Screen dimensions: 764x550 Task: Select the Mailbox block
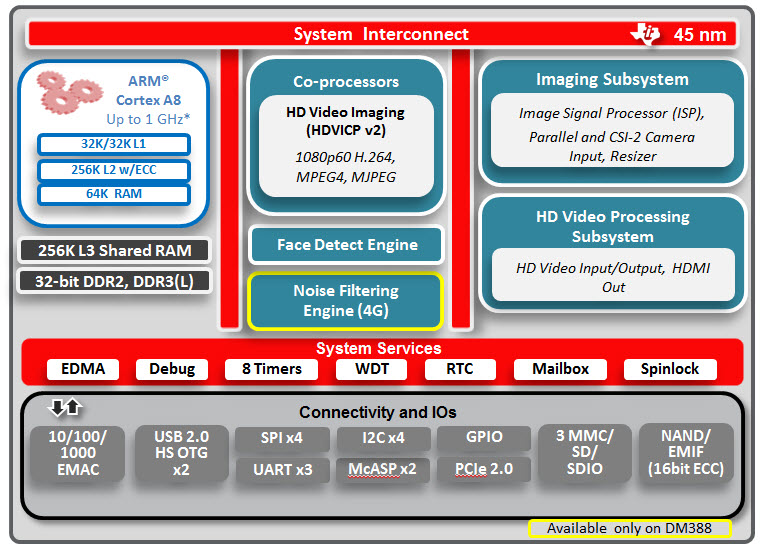560,369
